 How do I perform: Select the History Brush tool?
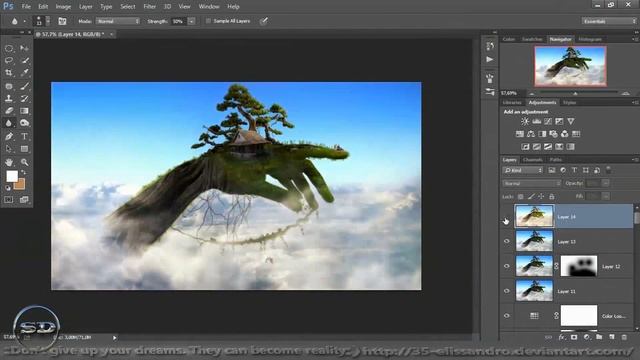pos(24,98)
